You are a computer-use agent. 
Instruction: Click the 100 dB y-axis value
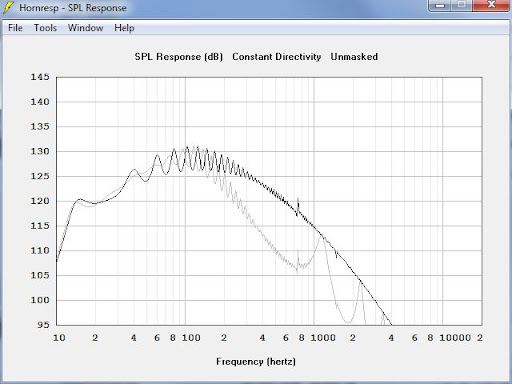(x=40, y=300)
